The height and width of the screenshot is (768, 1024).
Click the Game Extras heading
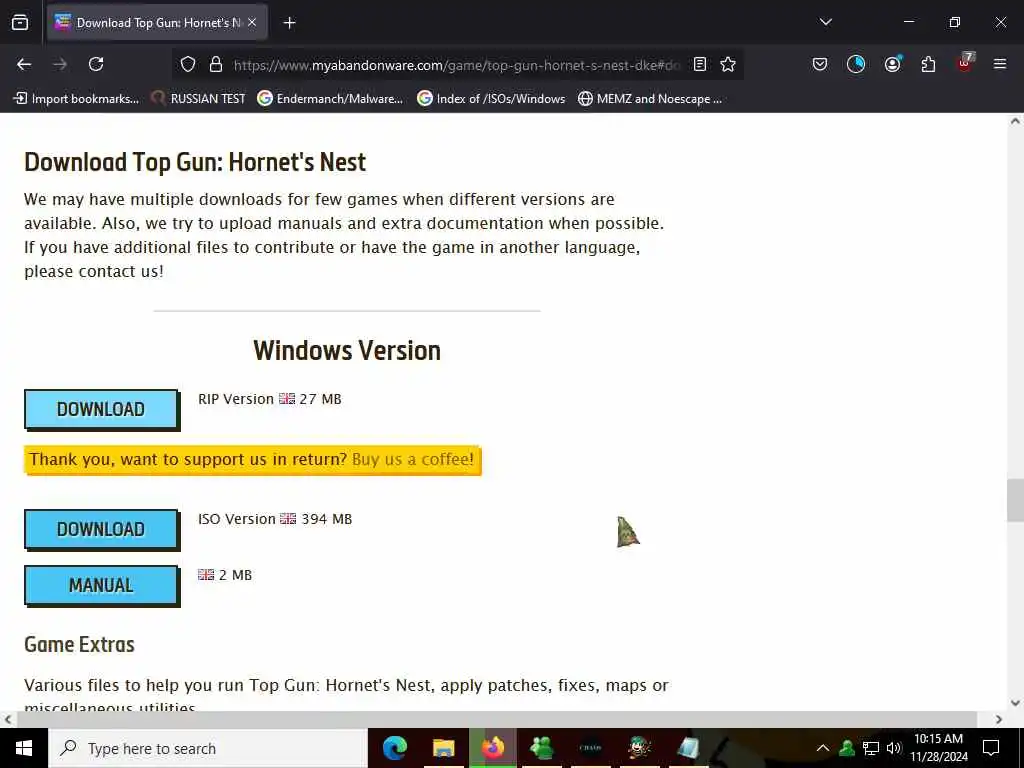[79, 645]
